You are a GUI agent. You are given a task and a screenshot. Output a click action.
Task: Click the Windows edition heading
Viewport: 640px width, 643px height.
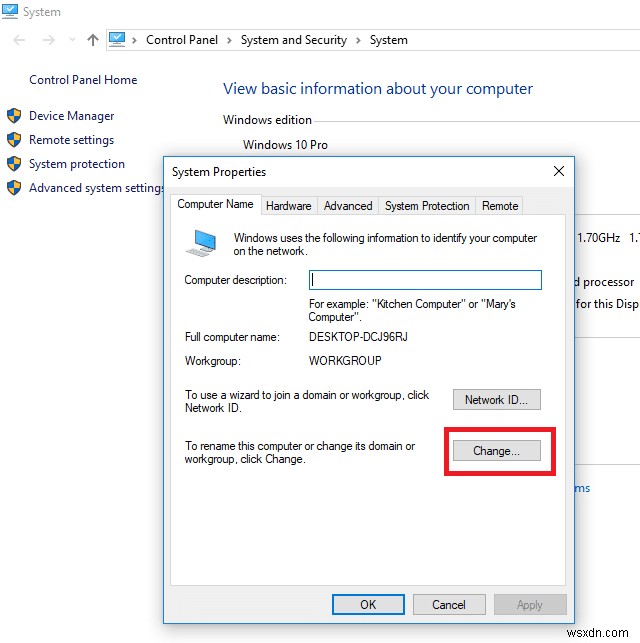tap(267, 120)
